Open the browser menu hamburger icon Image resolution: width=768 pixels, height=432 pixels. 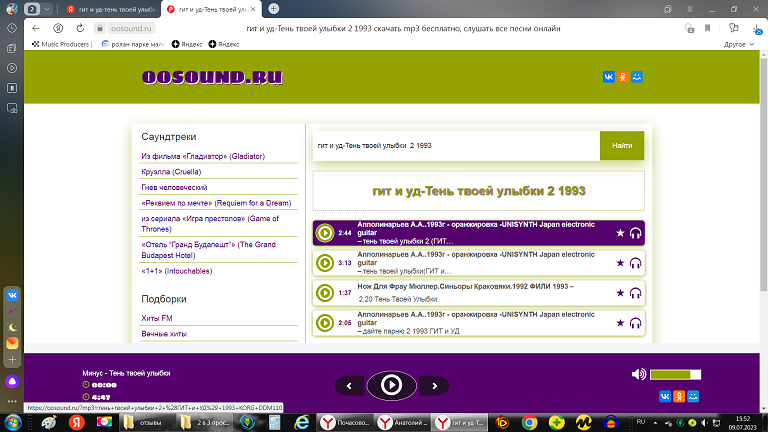[x=690, y=9]
